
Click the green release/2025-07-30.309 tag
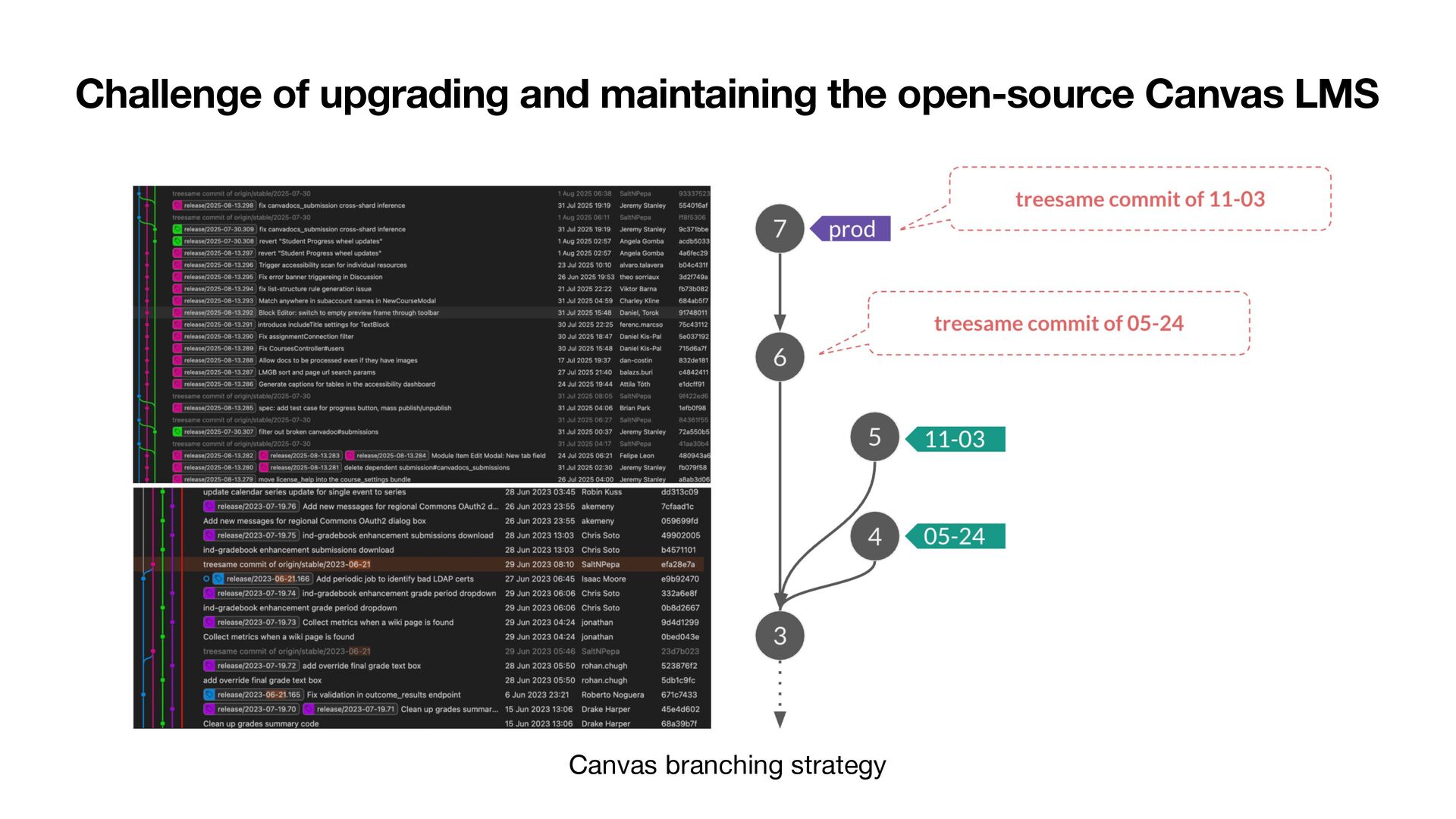point(214,229)
